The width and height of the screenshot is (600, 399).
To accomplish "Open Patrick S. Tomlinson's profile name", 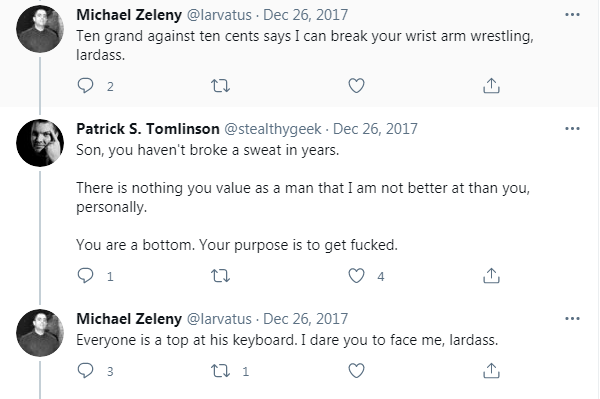I will pos(148,129).
